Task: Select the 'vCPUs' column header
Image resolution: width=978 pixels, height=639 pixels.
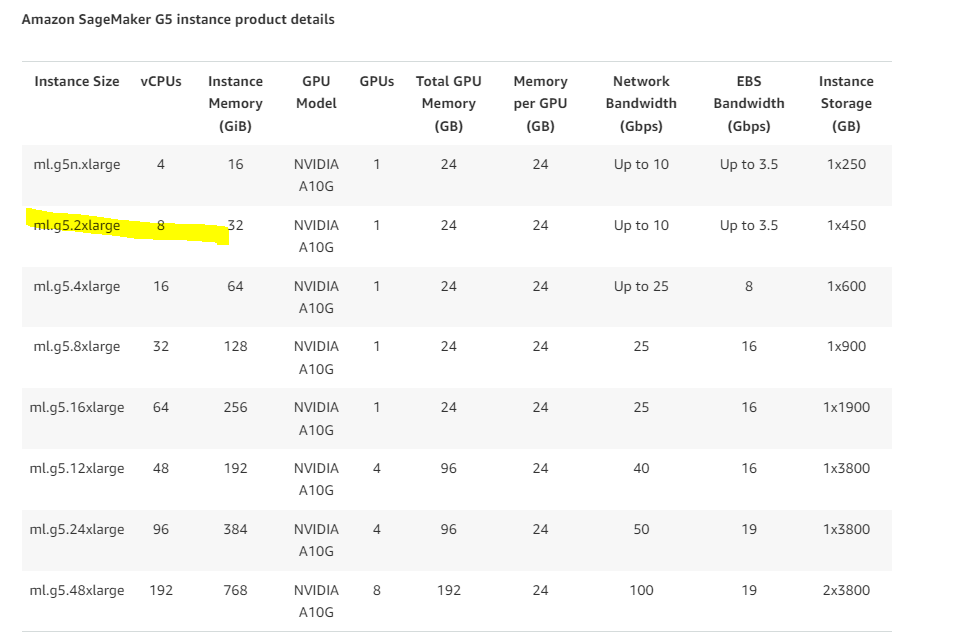Action: pyautogui.click(x=161, y=82)
